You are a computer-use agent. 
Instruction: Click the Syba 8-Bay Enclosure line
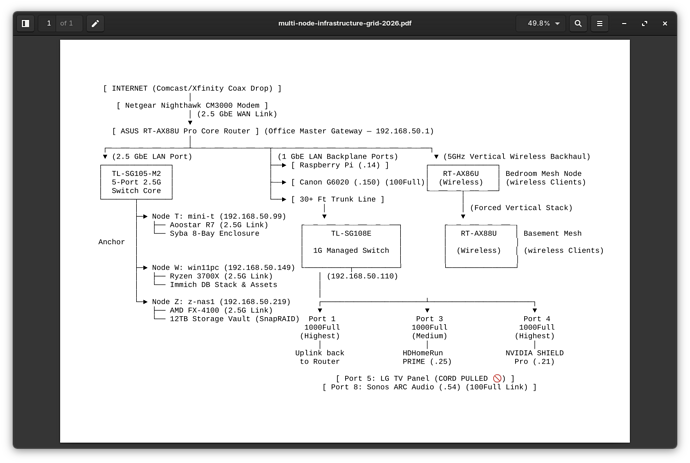point(214,234)
